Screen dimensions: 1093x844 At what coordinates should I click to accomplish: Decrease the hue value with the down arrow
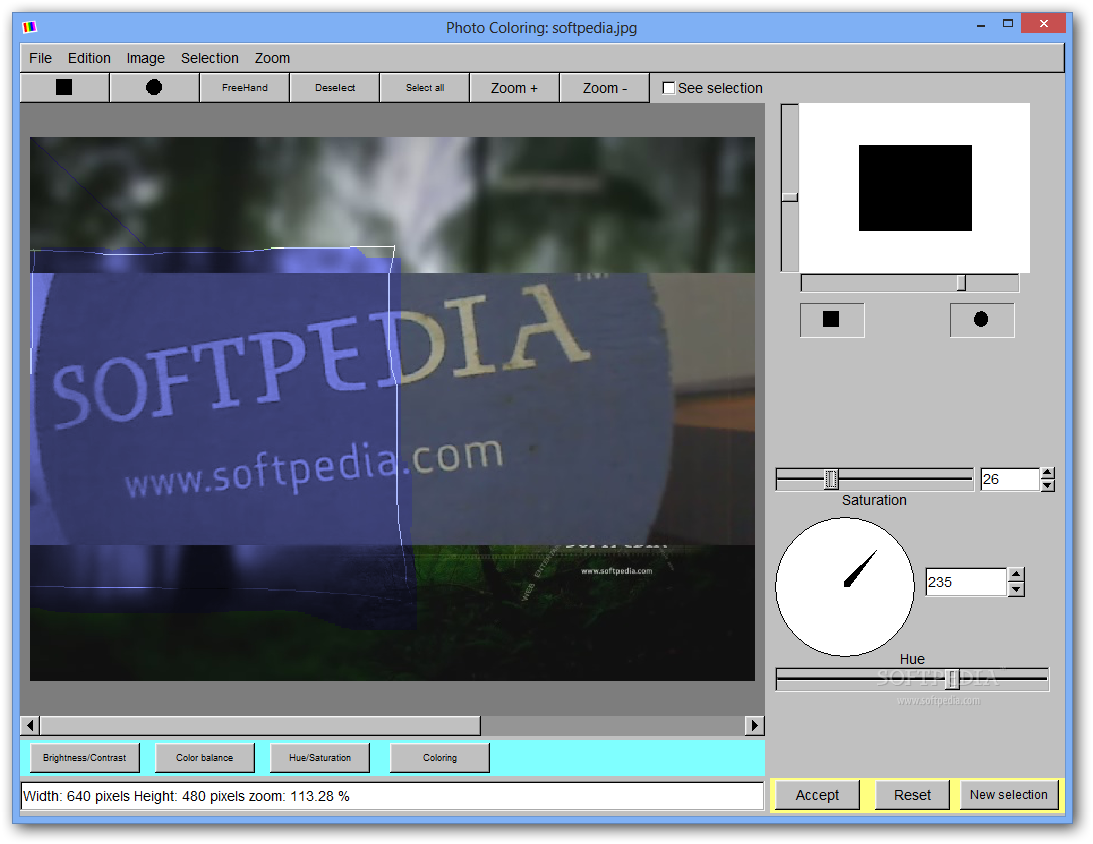click(1016, 590)
